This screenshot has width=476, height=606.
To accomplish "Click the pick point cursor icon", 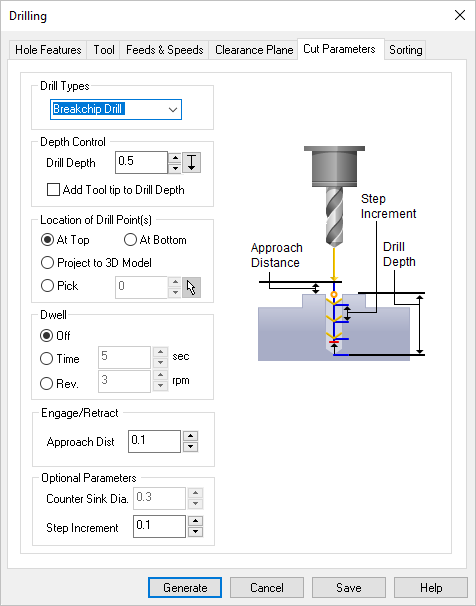I will 191,287.
